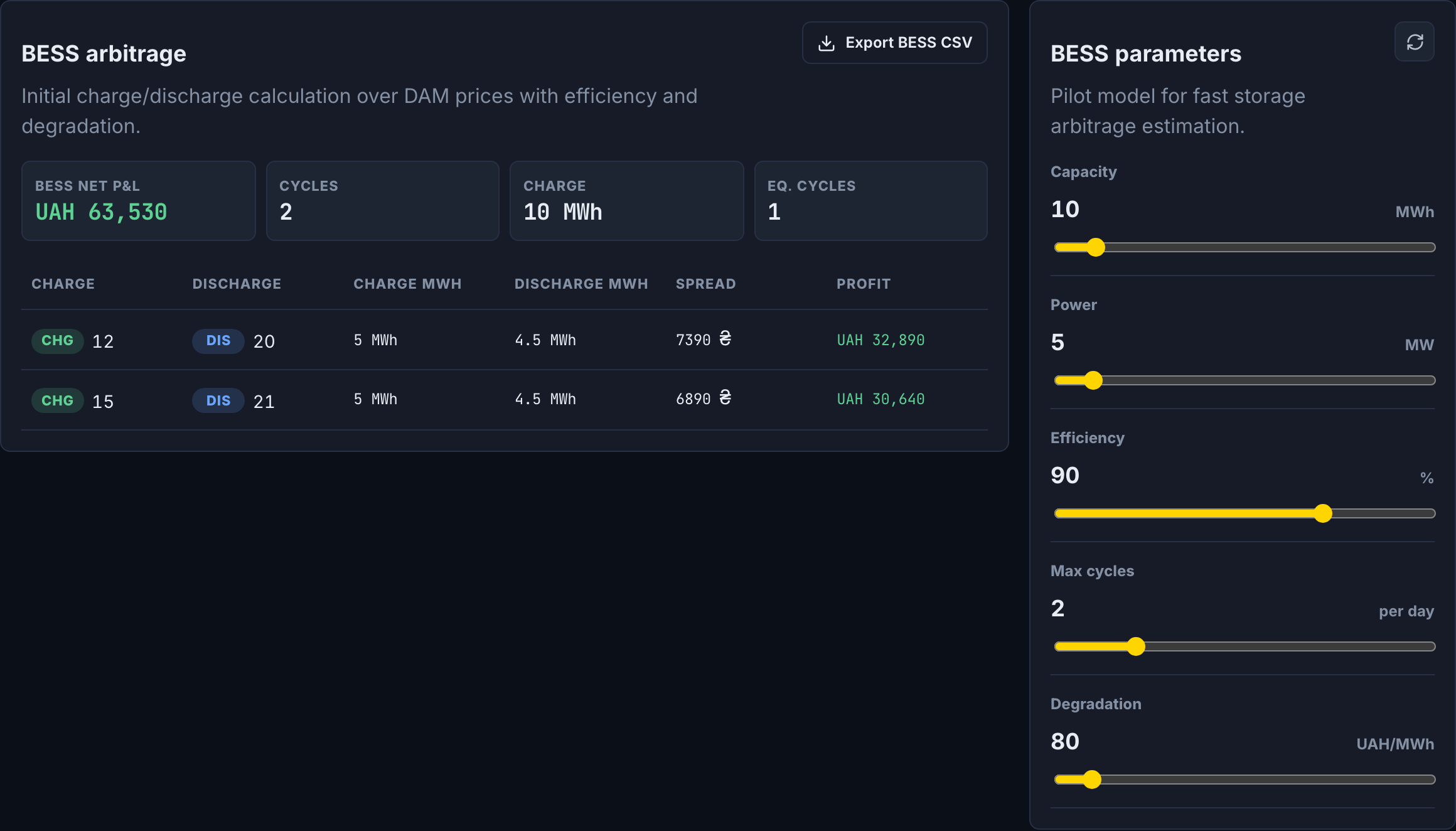Click the refresh icon in BESS parameters

(x=1415, y=42)
